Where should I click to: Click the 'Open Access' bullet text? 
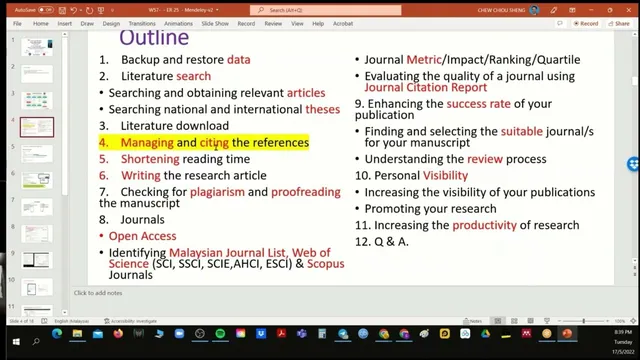coord(142,236)
